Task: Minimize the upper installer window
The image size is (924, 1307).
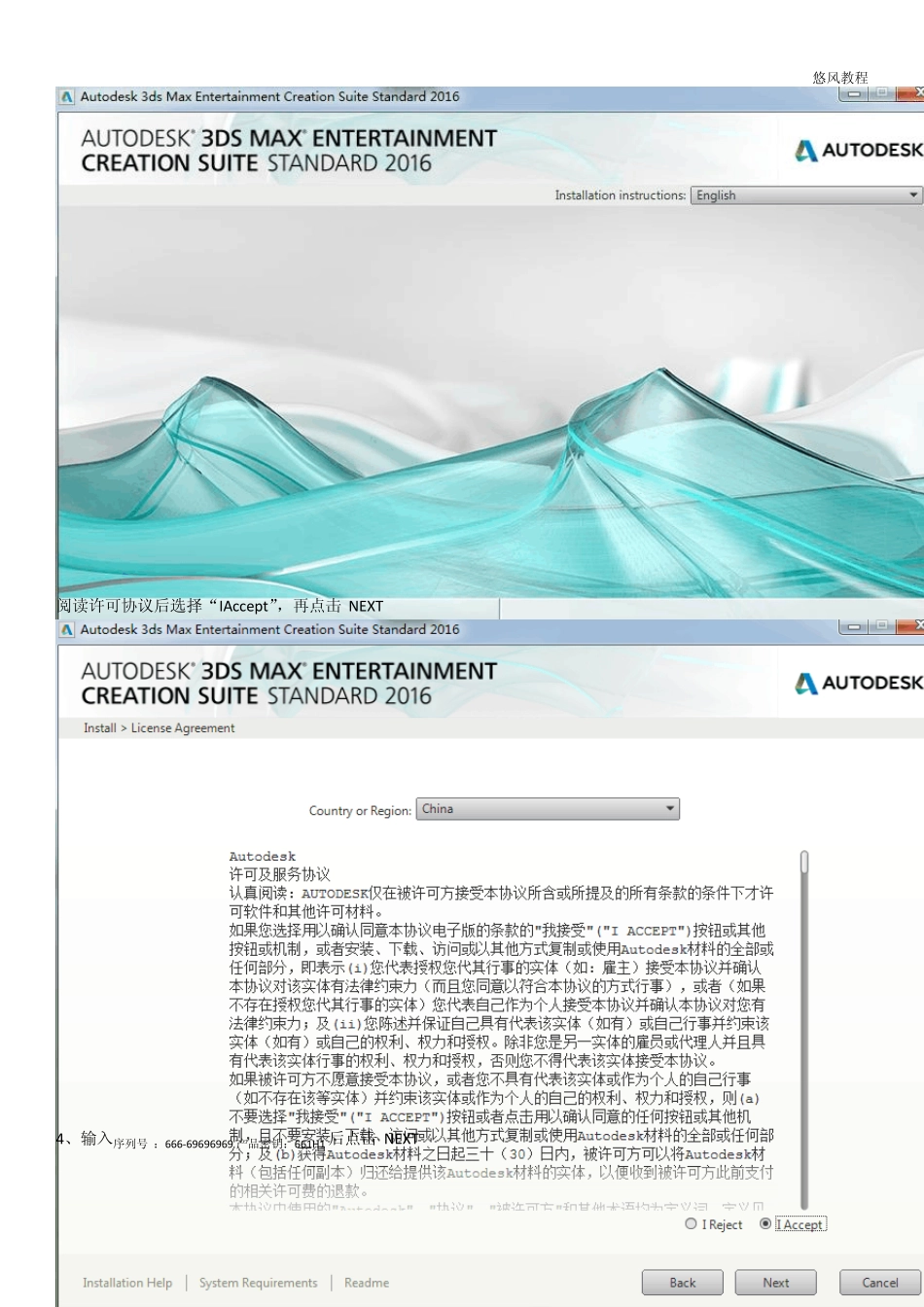Action: tap(854, 94)
